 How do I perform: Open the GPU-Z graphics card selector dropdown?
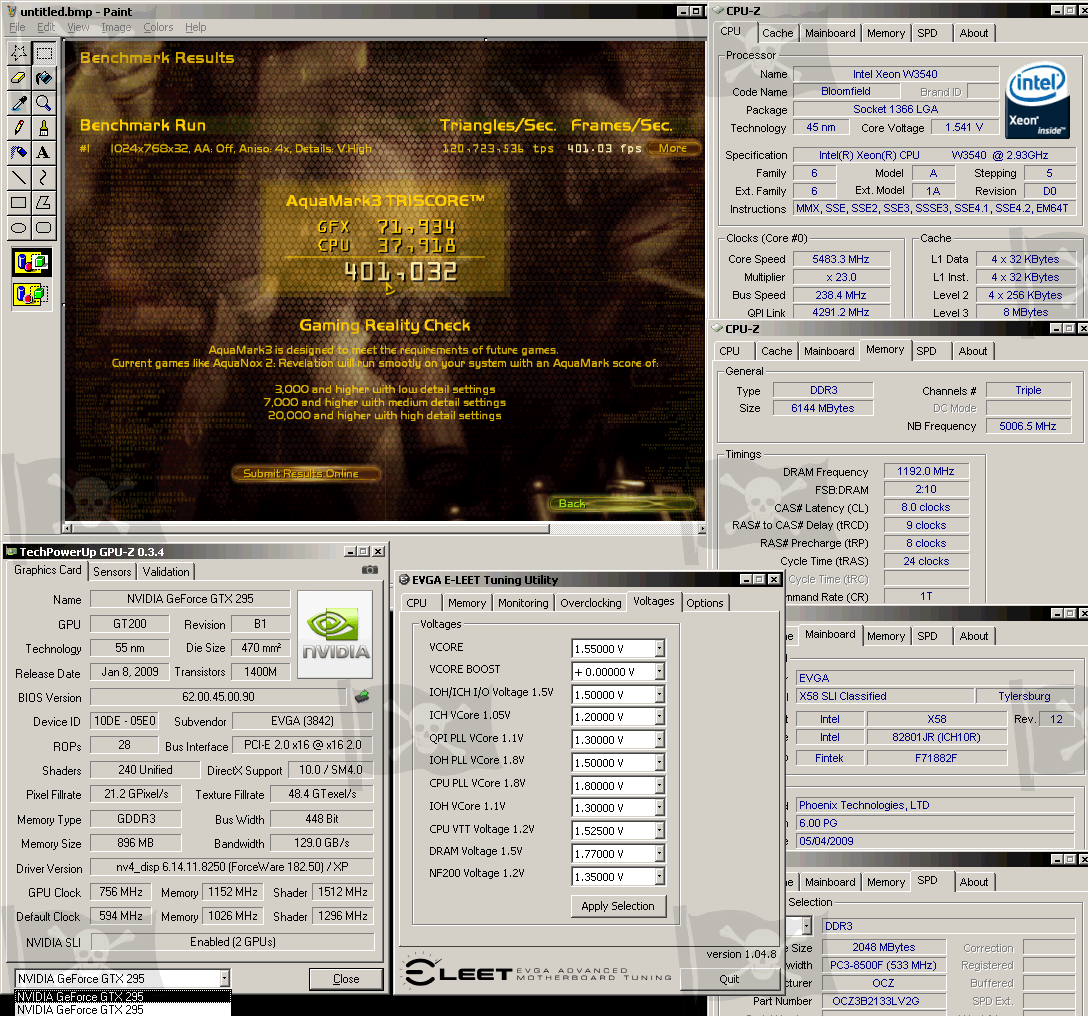pyautogui.click(x=224, y=979)
